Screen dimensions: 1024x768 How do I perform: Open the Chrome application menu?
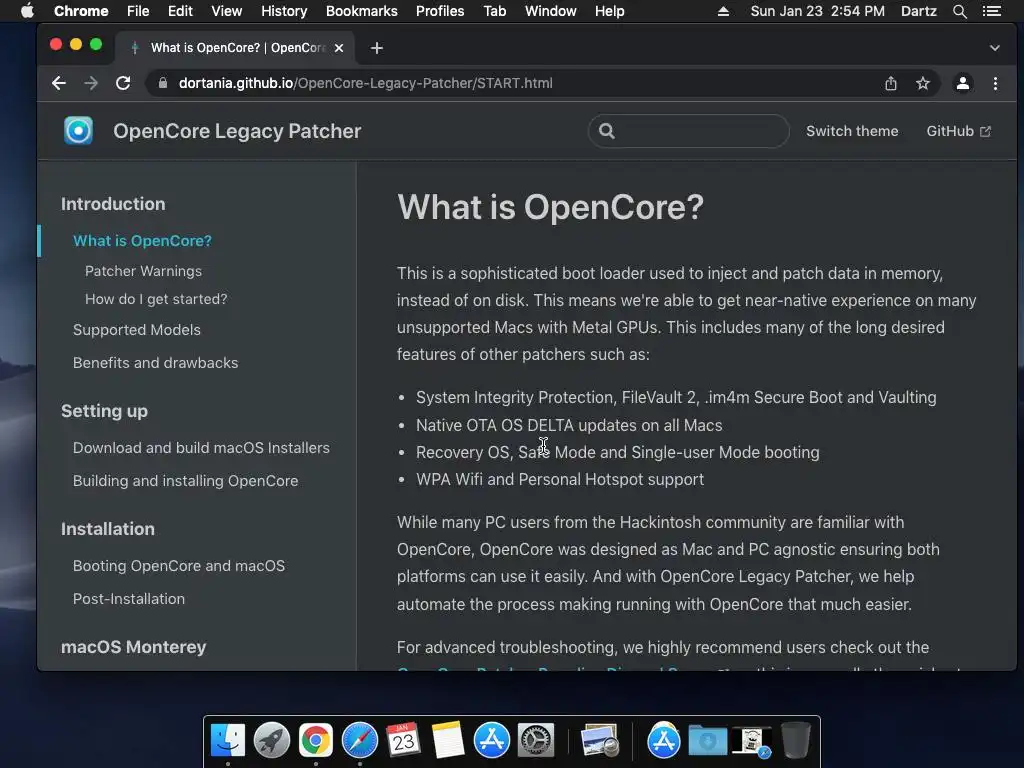coord(81,11)
